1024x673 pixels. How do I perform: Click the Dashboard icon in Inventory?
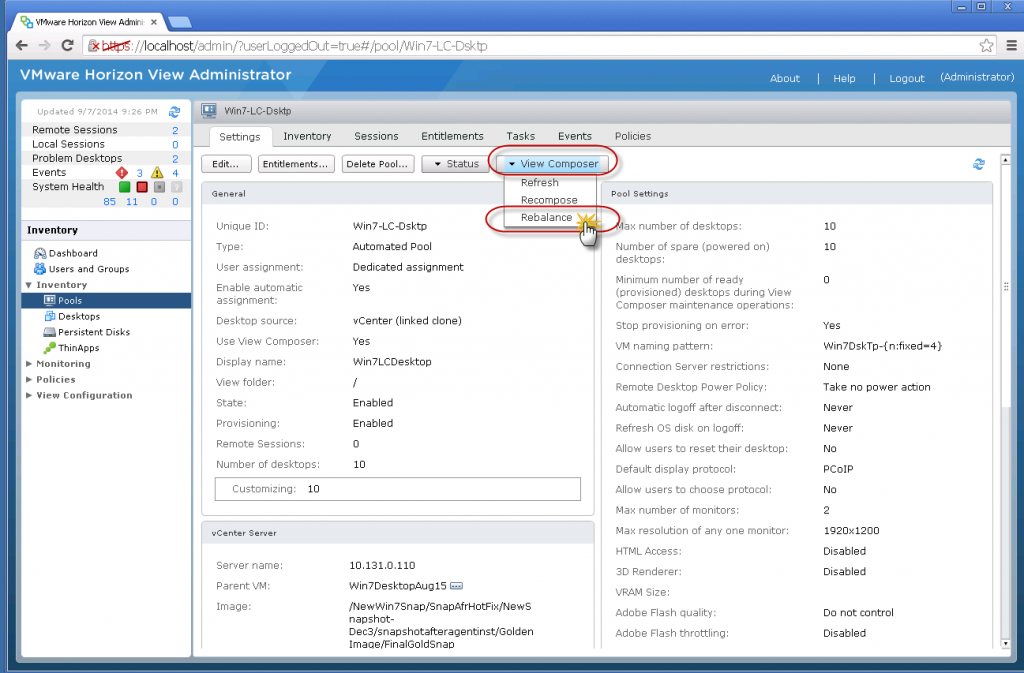click(40, 253)
